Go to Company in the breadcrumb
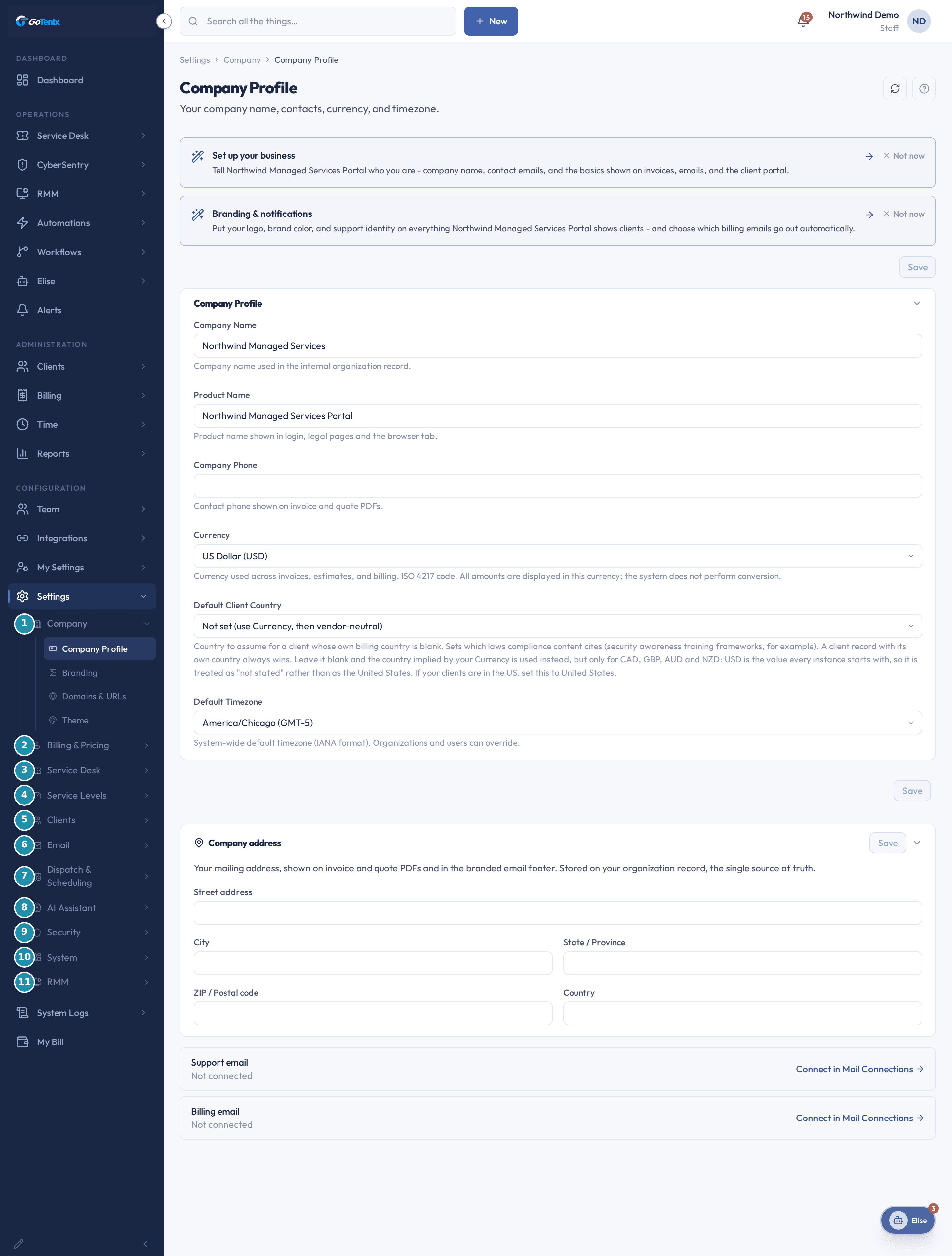The width and height of the screenshot is (952, 1256). click(x=242, y=60)
